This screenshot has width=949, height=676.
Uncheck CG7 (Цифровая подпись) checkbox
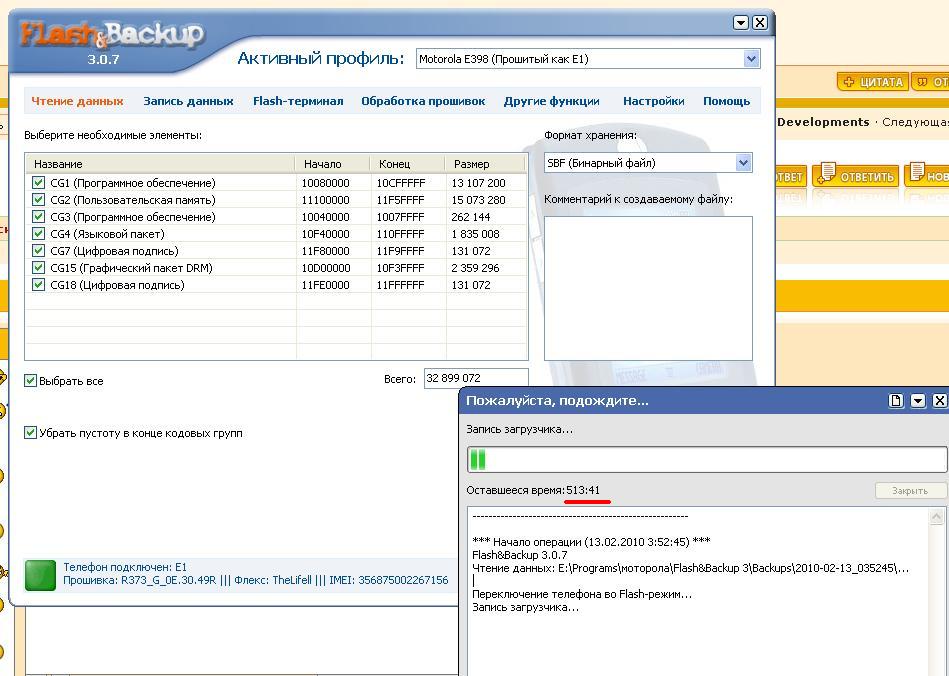38,250
